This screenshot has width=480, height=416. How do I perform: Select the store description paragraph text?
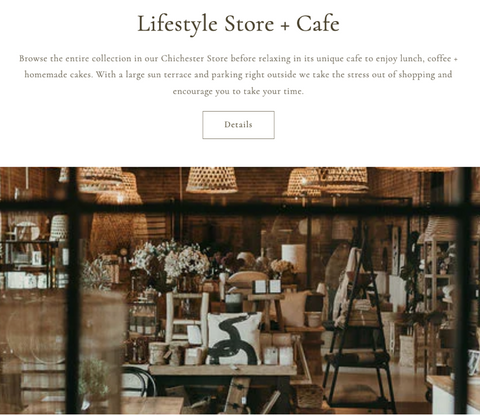click(238, 75)
